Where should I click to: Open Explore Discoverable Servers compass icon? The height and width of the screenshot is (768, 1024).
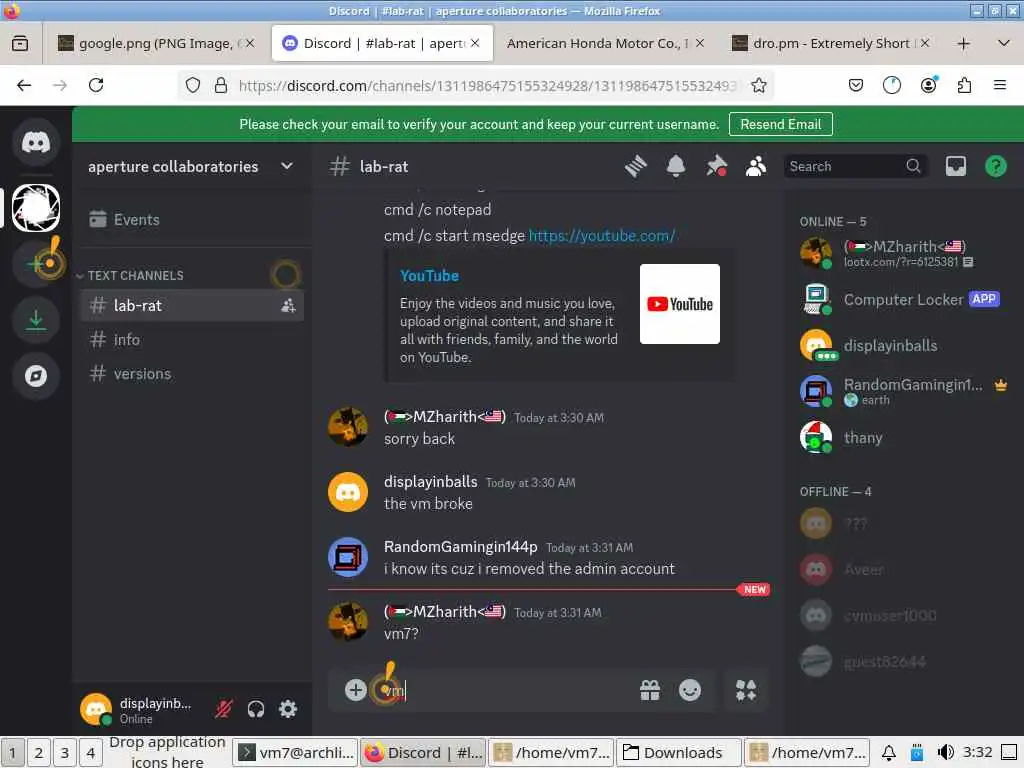(x=36, y=376)
